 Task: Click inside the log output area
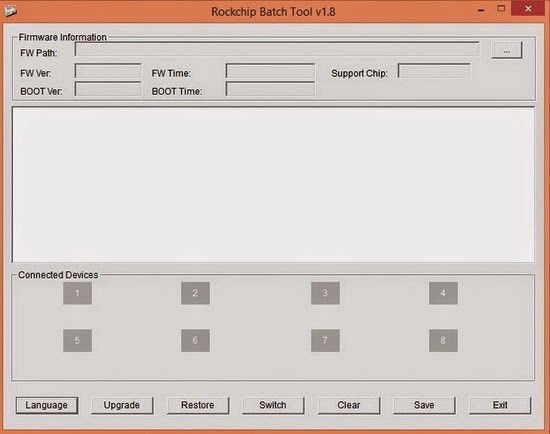273,185
